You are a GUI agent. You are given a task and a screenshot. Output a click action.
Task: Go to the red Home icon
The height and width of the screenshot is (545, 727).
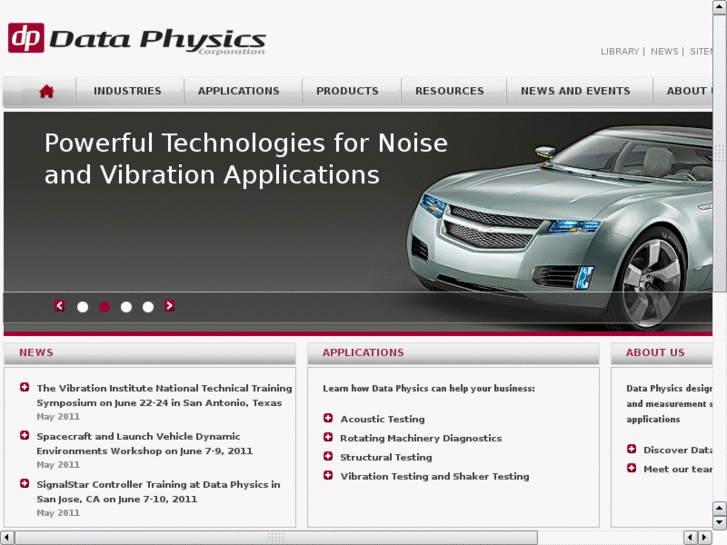46,91
